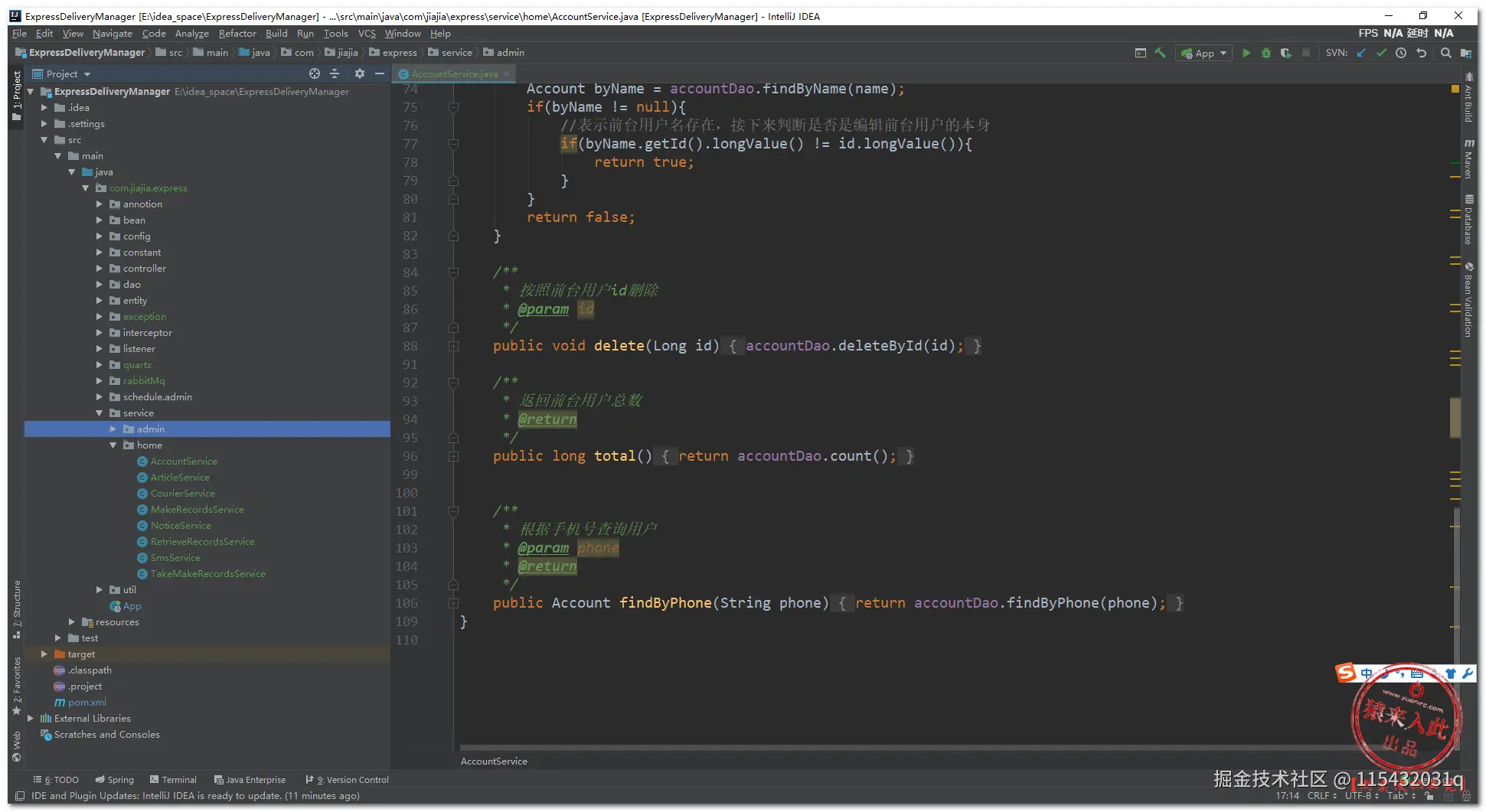The width and height of the screenshot is (1486, 812).
Task: Open Database side panel
Action: click(1468, 220)
